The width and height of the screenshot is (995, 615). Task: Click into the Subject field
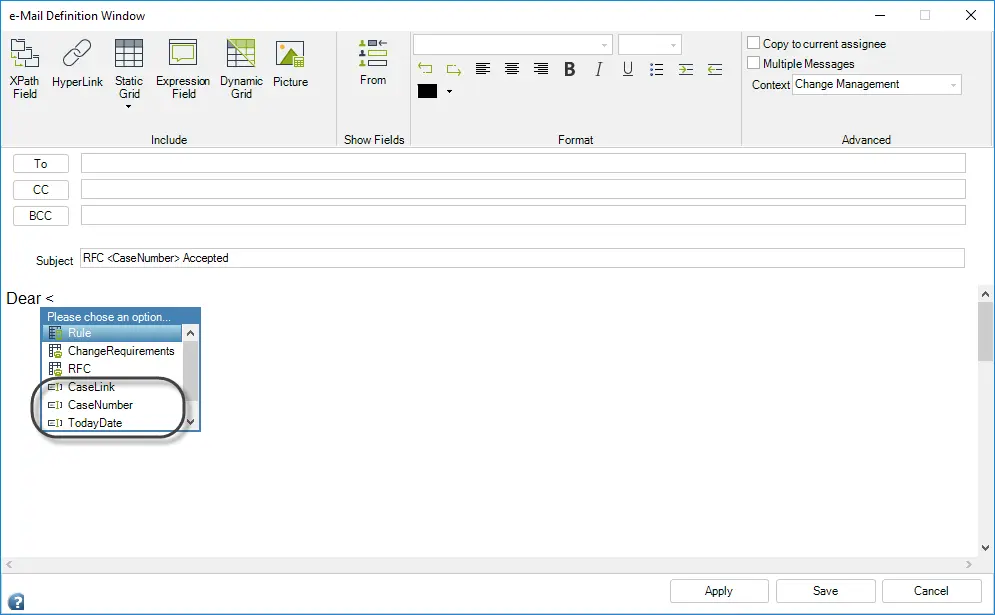(522, 258)
